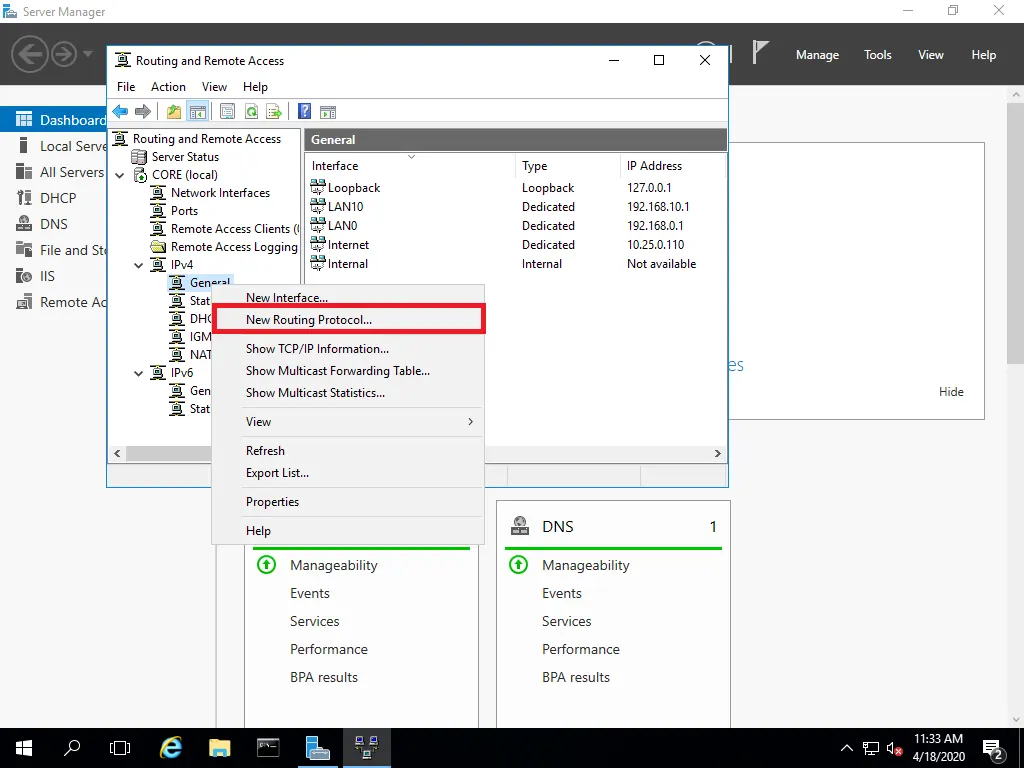Open File Explorer from the taskbar
Image resolution: width=1024 pixels, height=768 pixels.
(x=220, y=748)
